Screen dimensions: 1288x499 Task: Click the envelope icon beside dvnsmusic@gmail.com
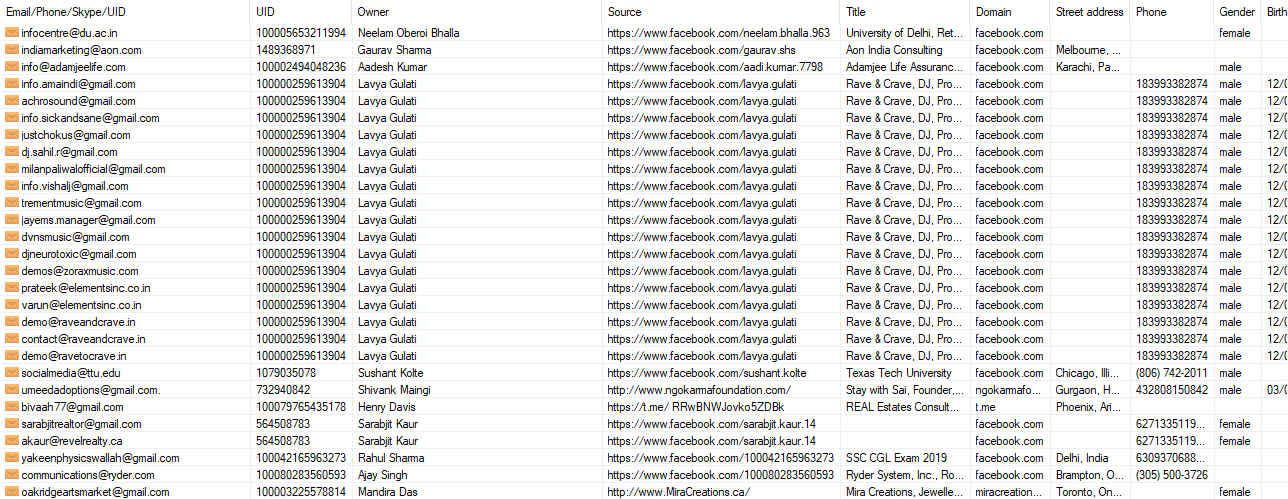(x=12, y=237)
